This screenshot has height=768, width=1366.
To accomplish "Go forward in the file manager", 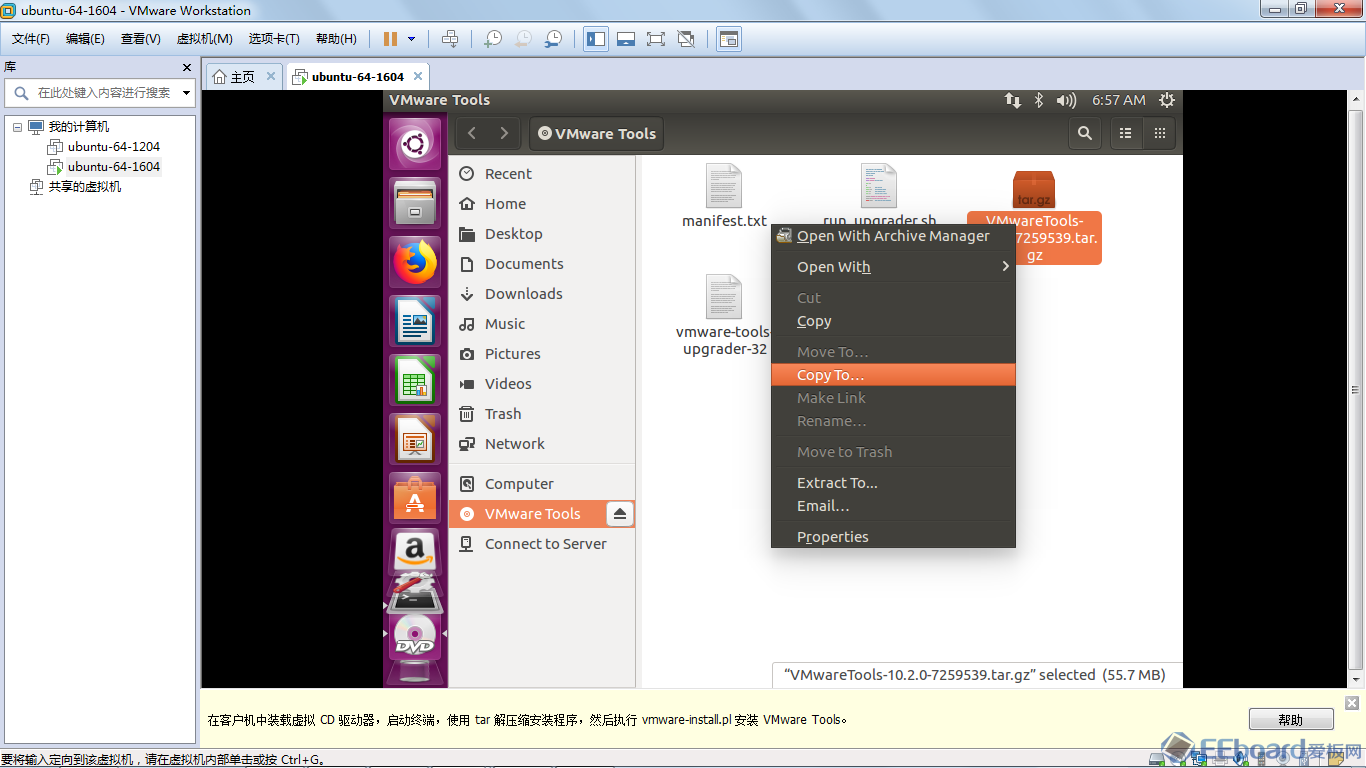I will (504, 133).
